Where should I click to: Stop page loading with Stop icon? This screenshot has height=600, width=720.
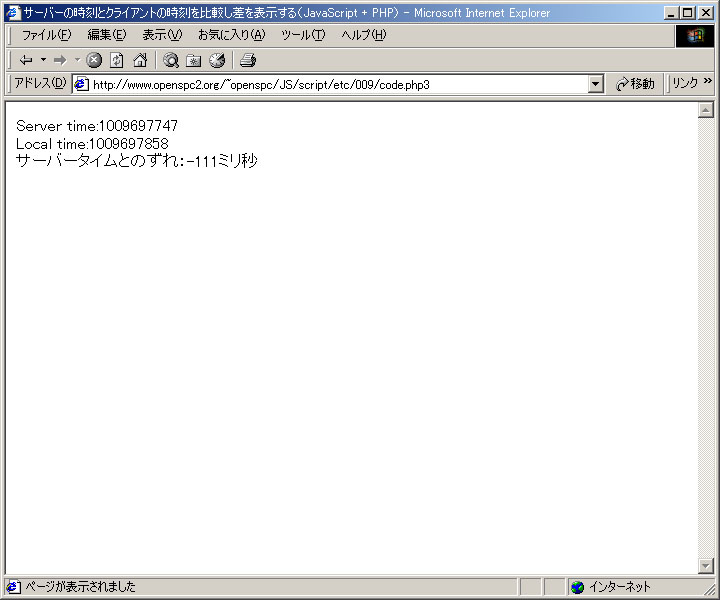pos(94,60)
